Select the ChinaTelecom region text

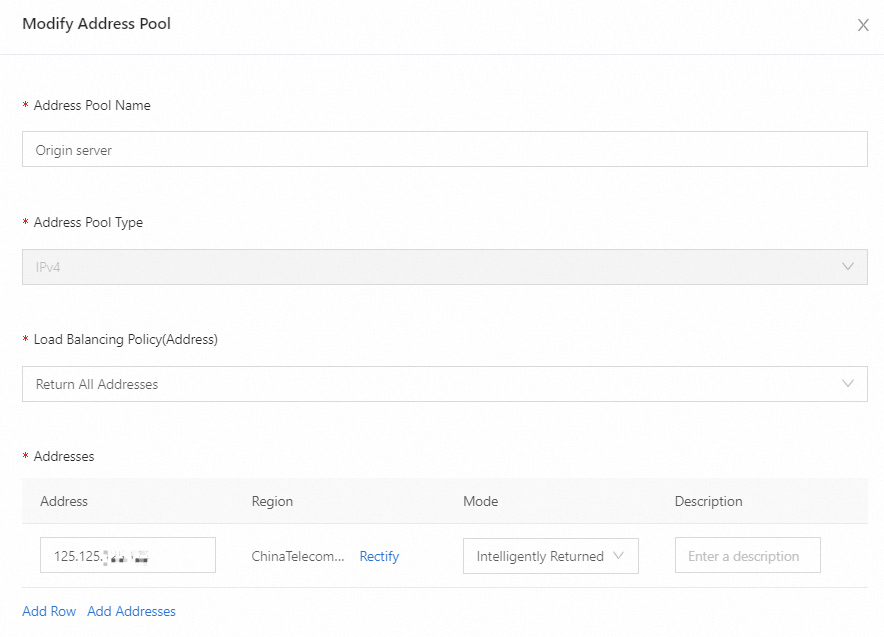[x=298, y=556]
